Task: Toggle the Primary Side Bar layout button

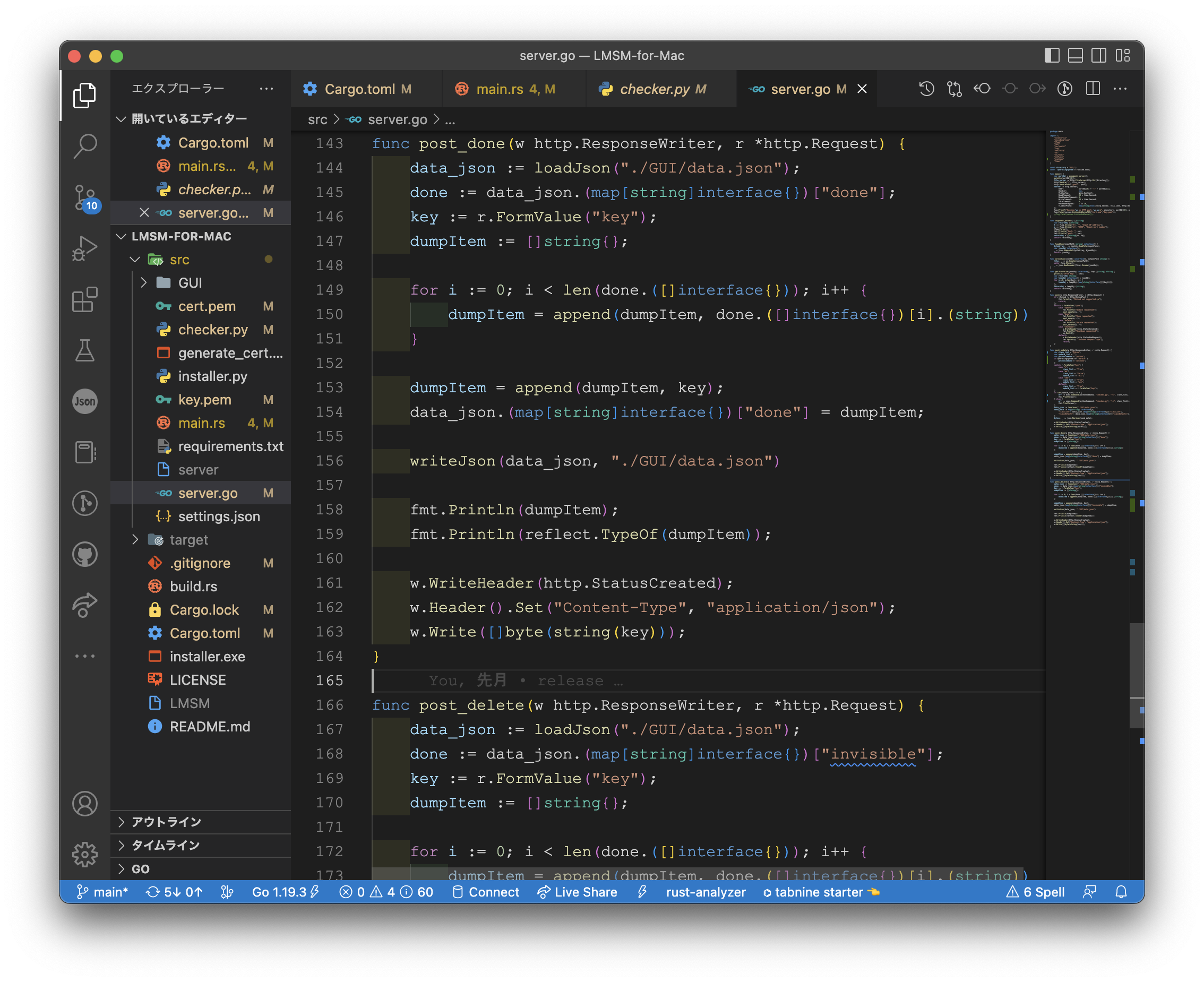Action: pyautogui.click(x=1051, y=55)
